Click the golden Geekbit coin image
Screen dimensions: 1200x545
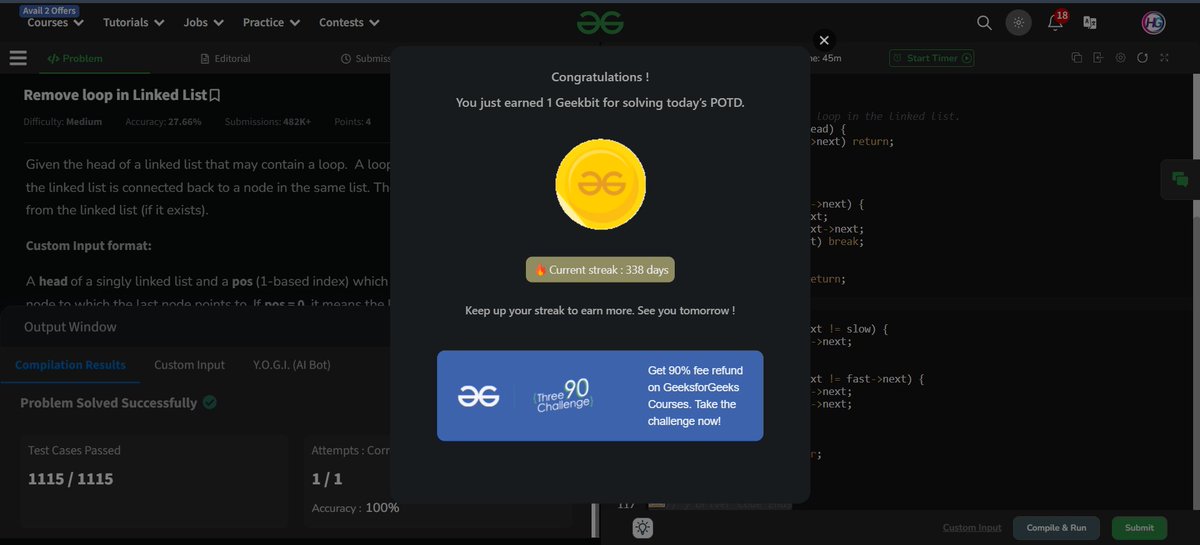coord(600,185)
